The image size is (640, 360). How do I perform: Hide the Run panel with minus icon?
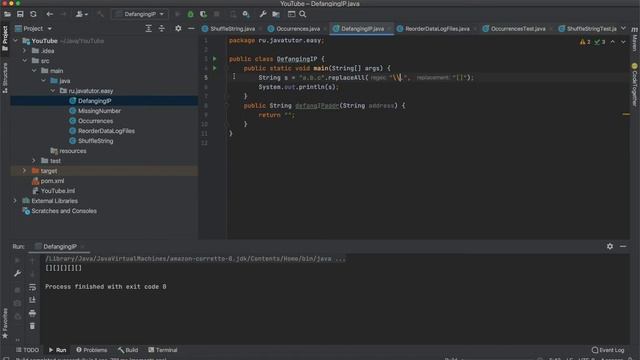pyautogui.click(x=623, y=247)
